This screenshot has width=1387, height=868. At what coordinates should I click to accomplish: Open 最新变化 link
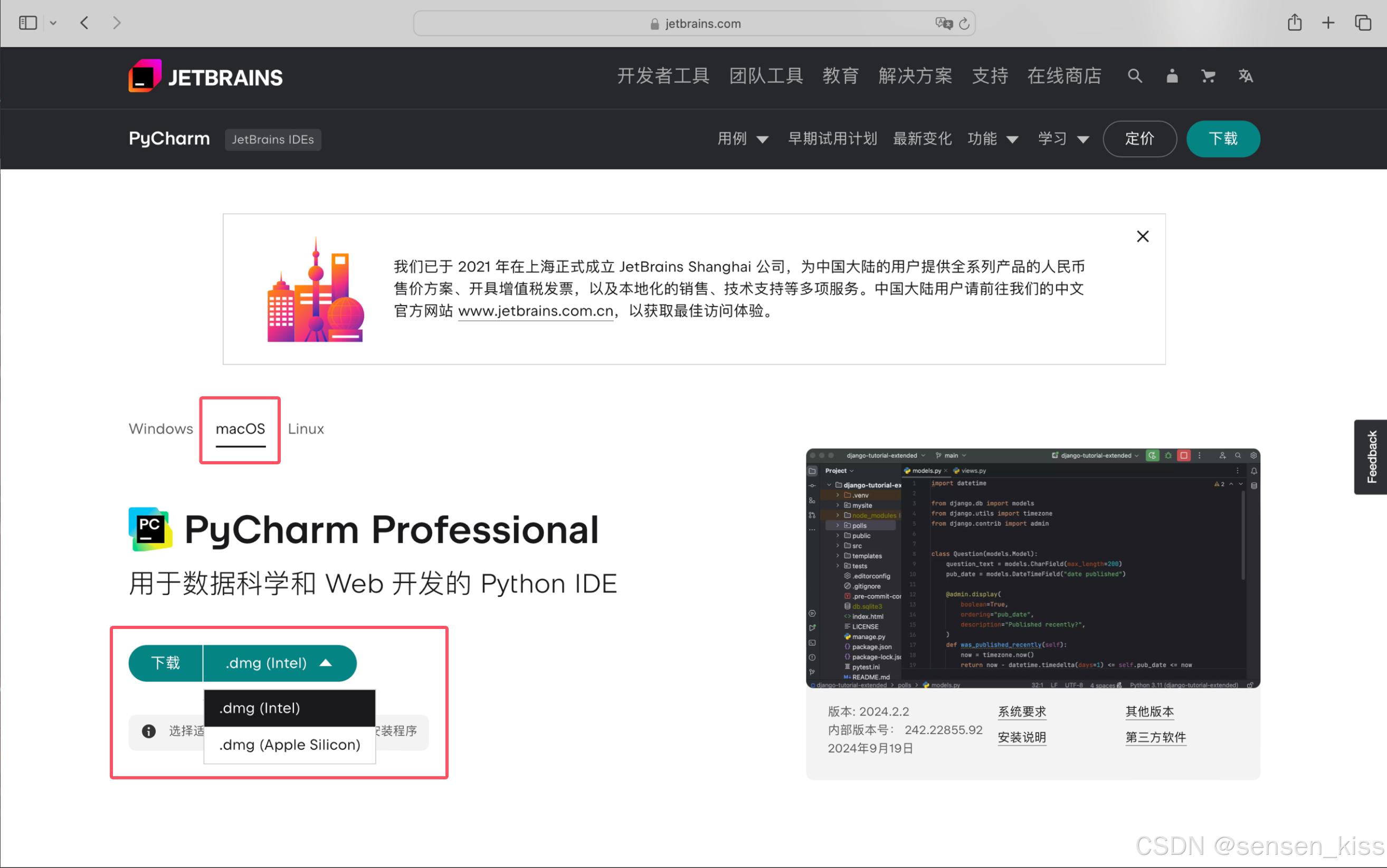[x=923, y=138]
